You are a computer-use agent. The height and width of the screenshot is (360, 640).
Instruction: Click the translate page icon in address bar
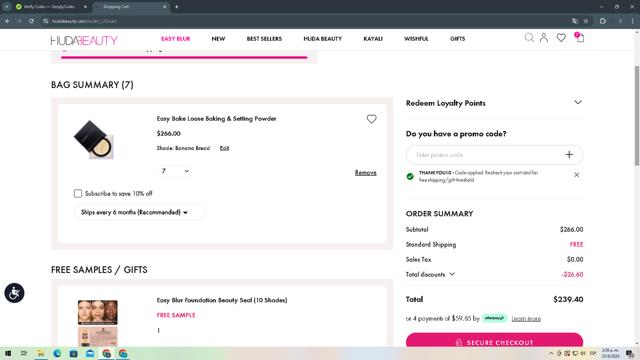575,21
